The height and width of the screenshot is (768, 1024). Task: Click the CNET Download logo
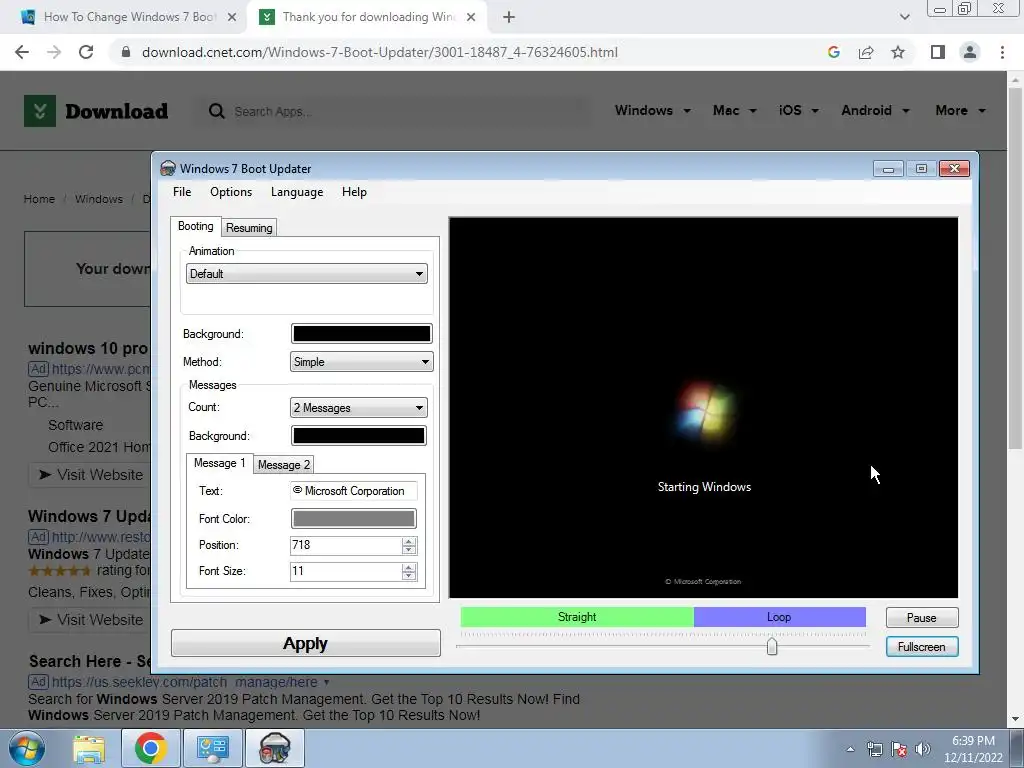point(96,111)
